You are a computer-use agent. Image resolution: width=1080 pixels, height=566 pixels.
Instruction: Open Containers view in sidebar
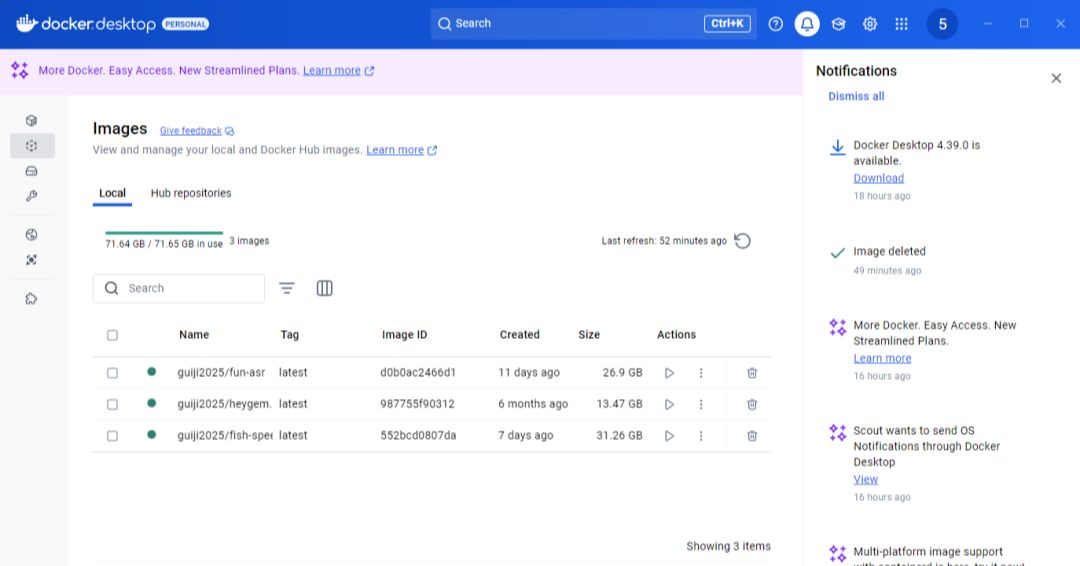click(31, 120)
